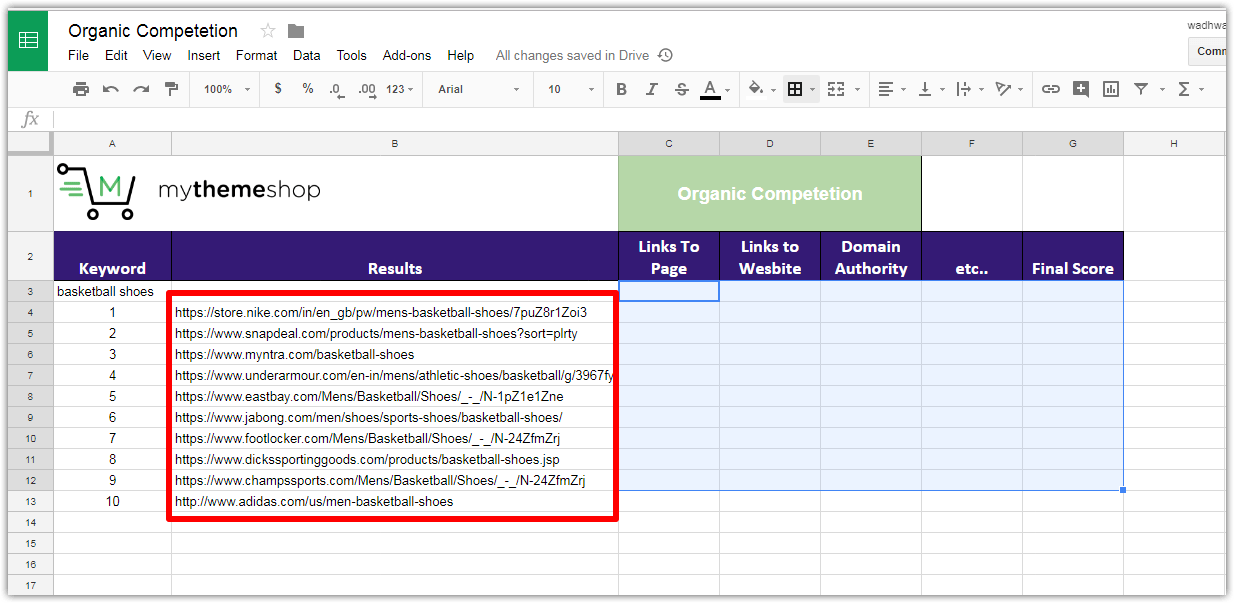Open the View menu
The width and height of the screenshot is (1234, 603).
click(157, 56)
